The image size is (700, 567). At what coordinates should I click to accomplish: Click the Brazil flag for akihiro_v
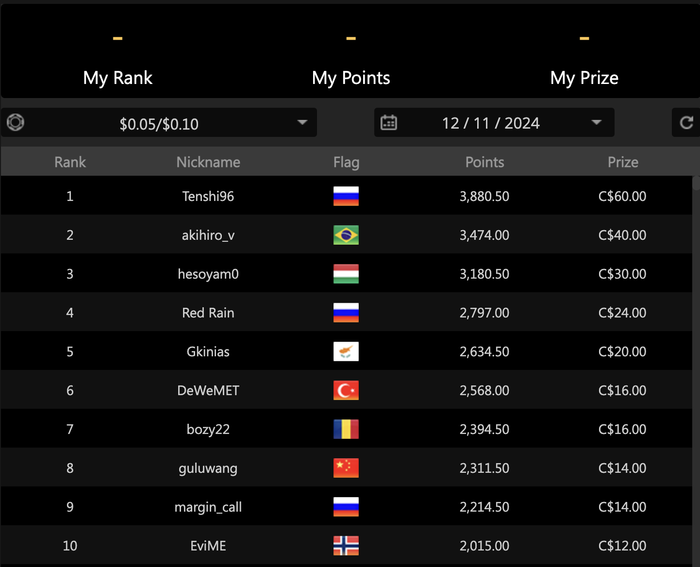click(x=346, y=235)
